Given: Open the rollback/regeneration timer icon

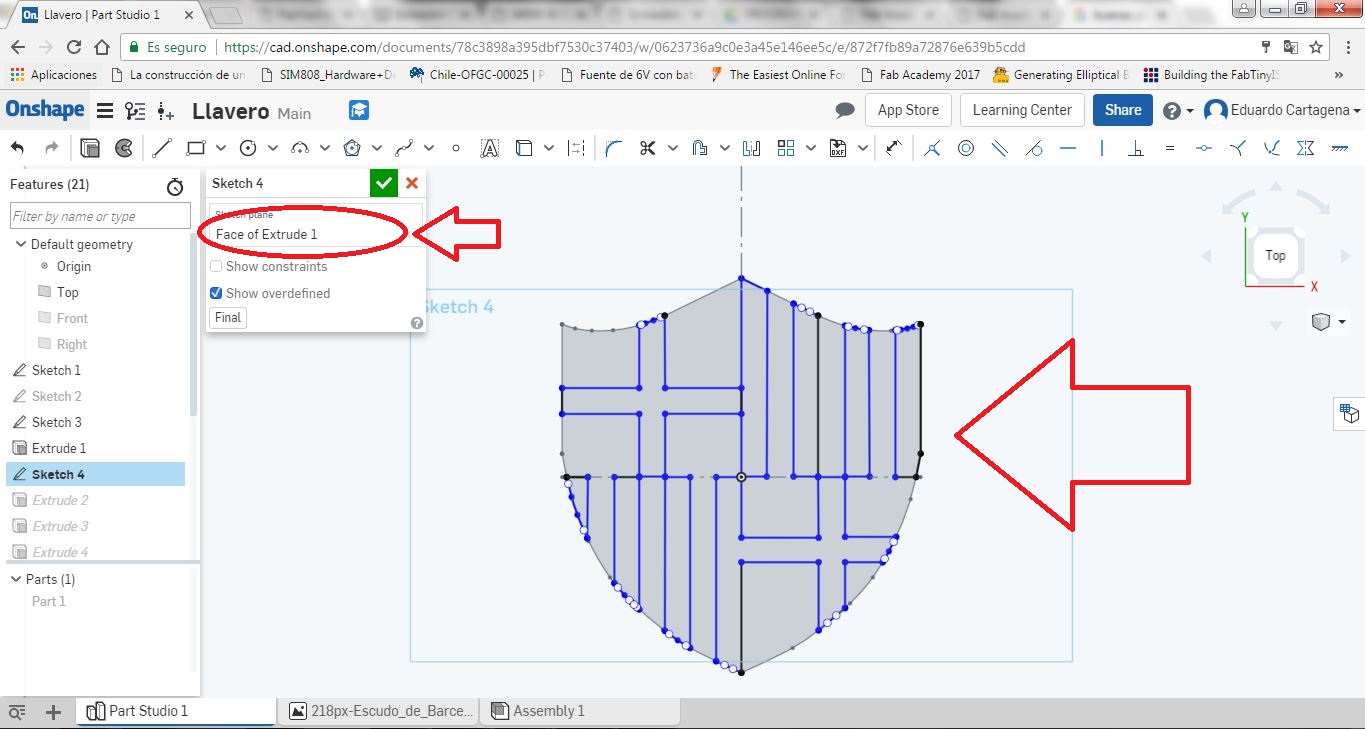Looking at the screenshot, I should coord(175,187).
